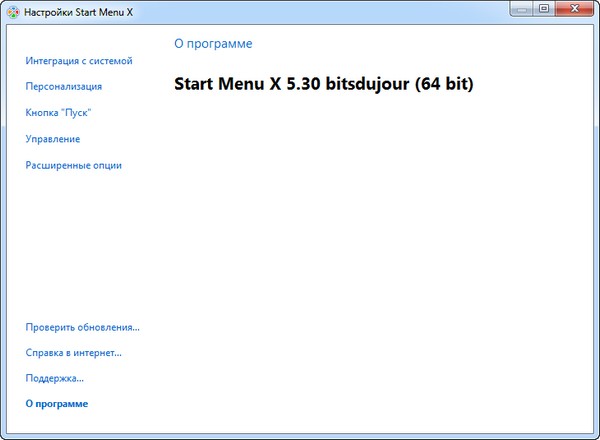The image size is (600, 440).
Task: Switch to the "Персонализация" section
Action: [x=64, y=87]
